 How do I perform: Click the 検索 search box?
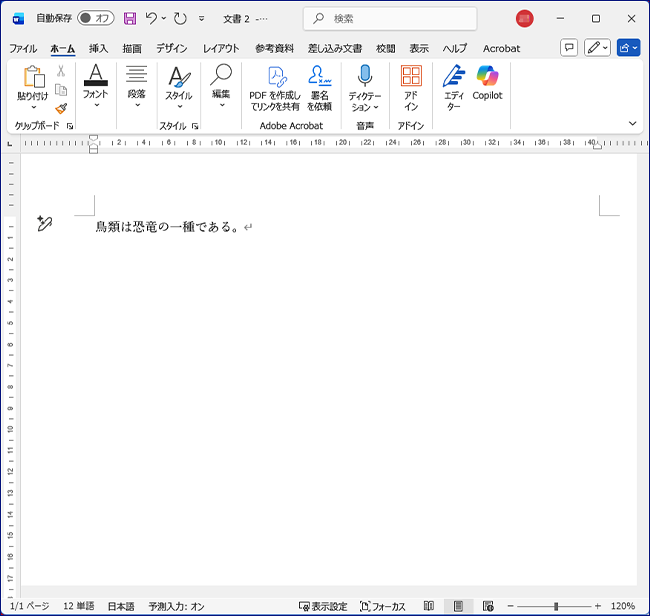click(x=389, y=18)
